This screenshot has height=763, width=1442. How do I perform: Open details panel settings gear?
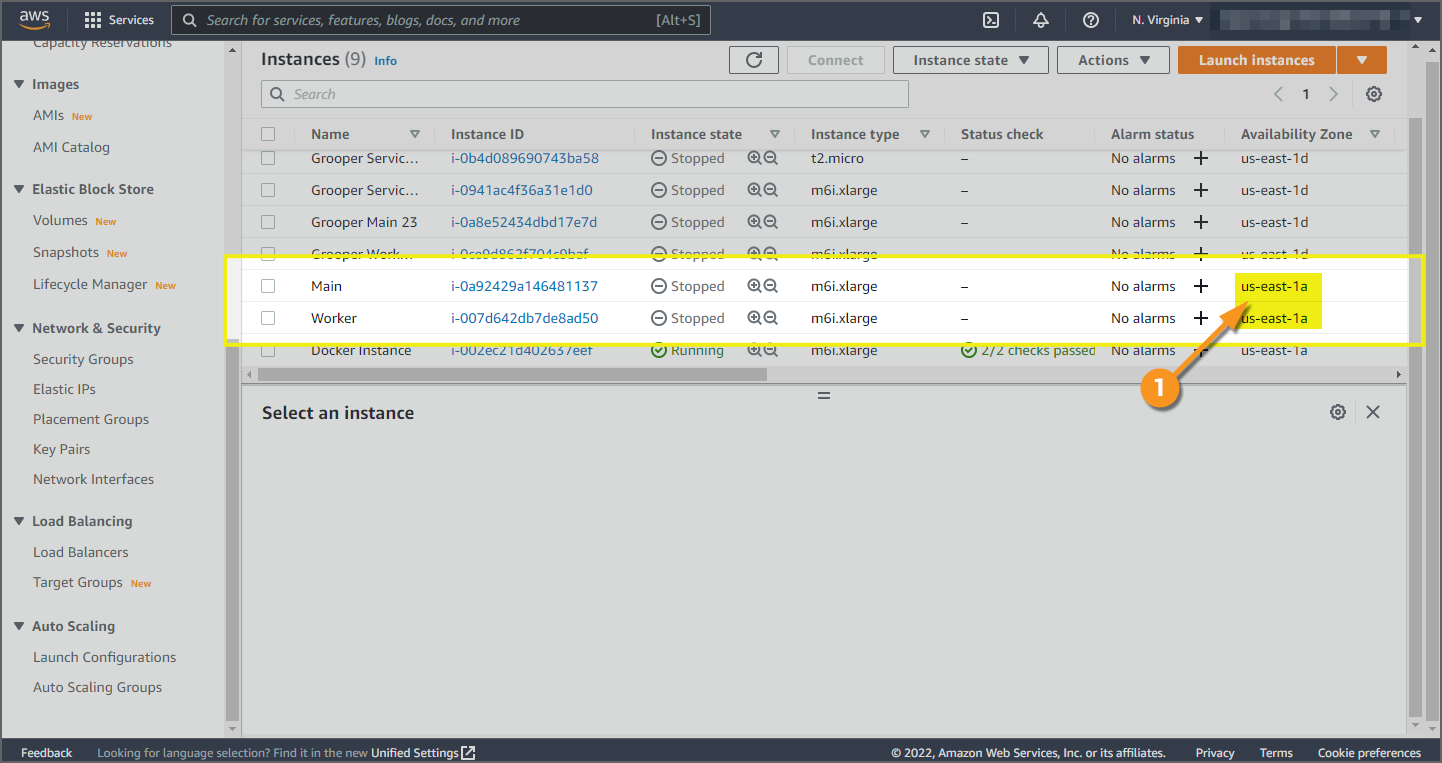pyautogui.click(x=1338, y=412)
